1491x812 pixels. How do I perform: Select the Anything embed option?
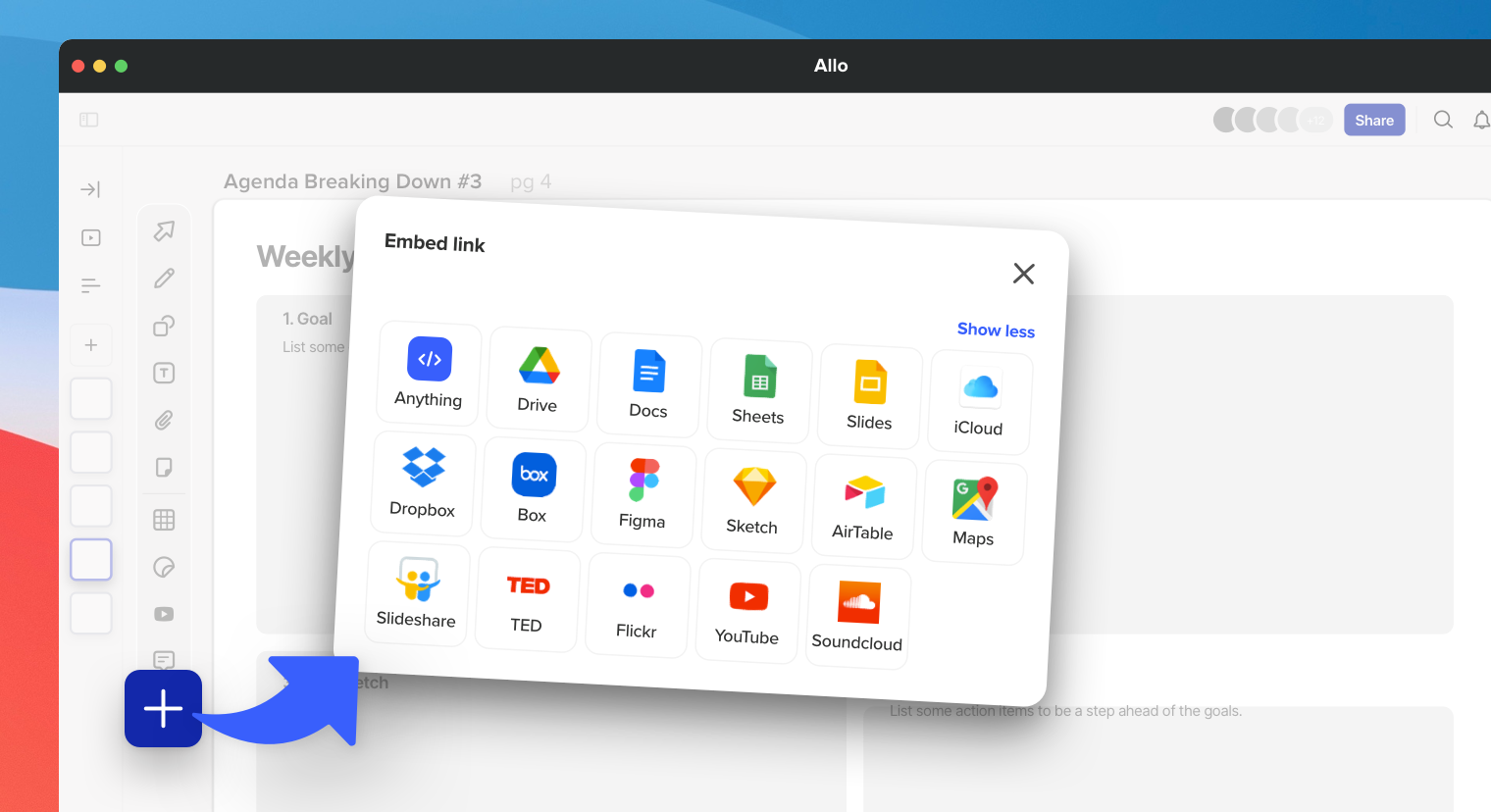tap(429, 373)
